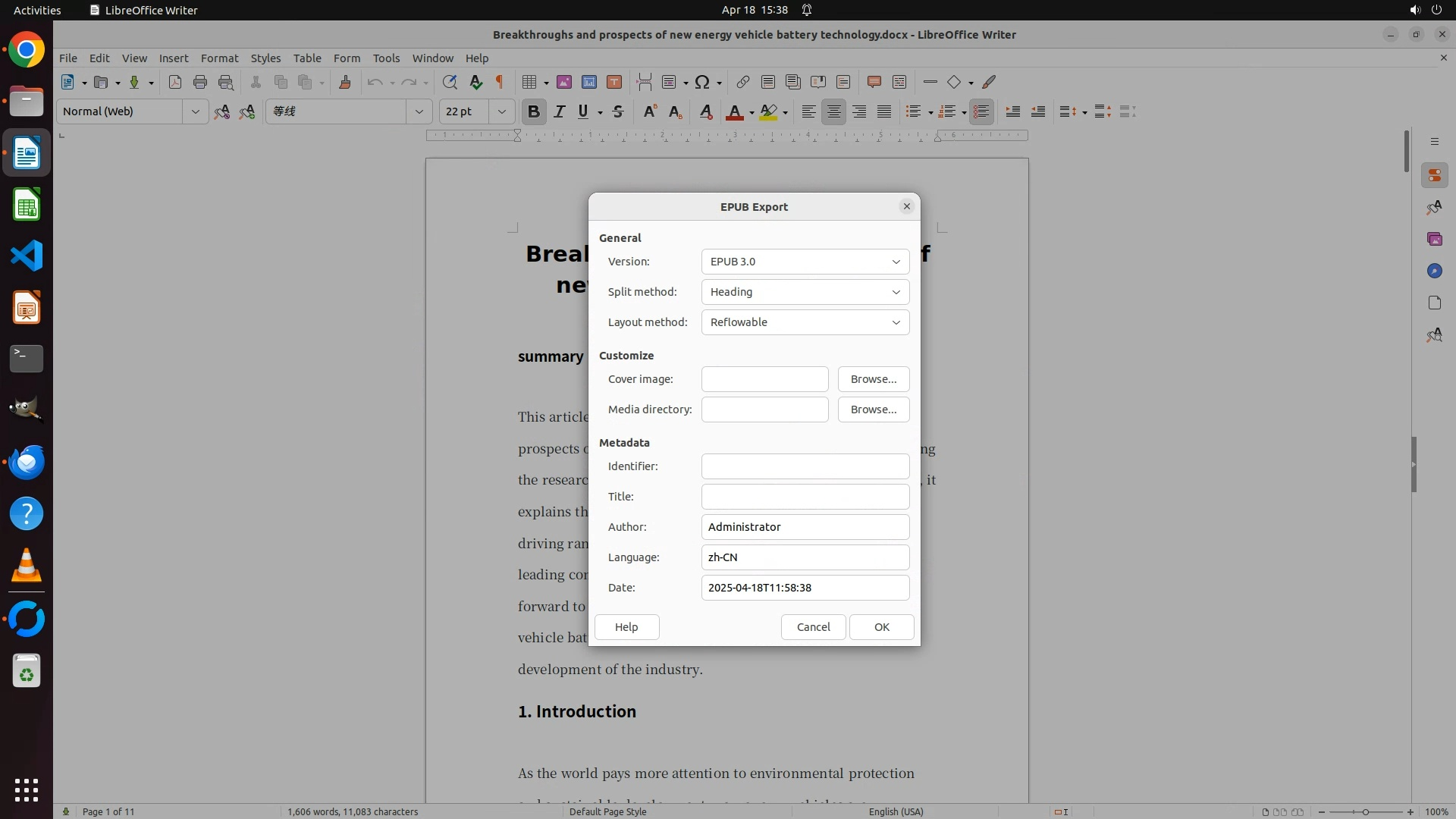Click the Title metadata input field
Viewport: 1456px width, 819px height.
(805, 497)
